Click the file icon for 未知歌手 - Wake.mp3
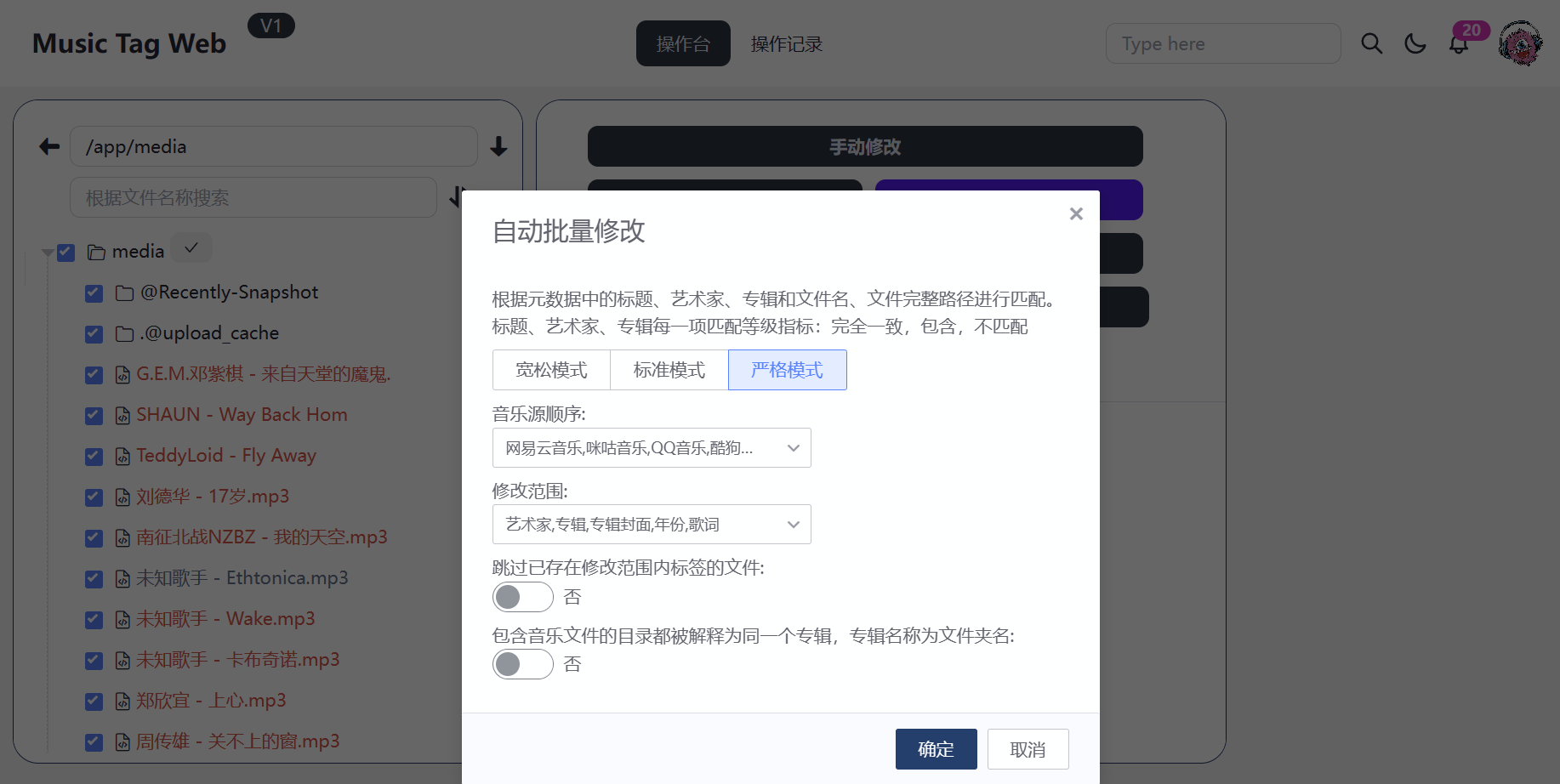This screenshot has height=784, width=1560. coord(122,619)
